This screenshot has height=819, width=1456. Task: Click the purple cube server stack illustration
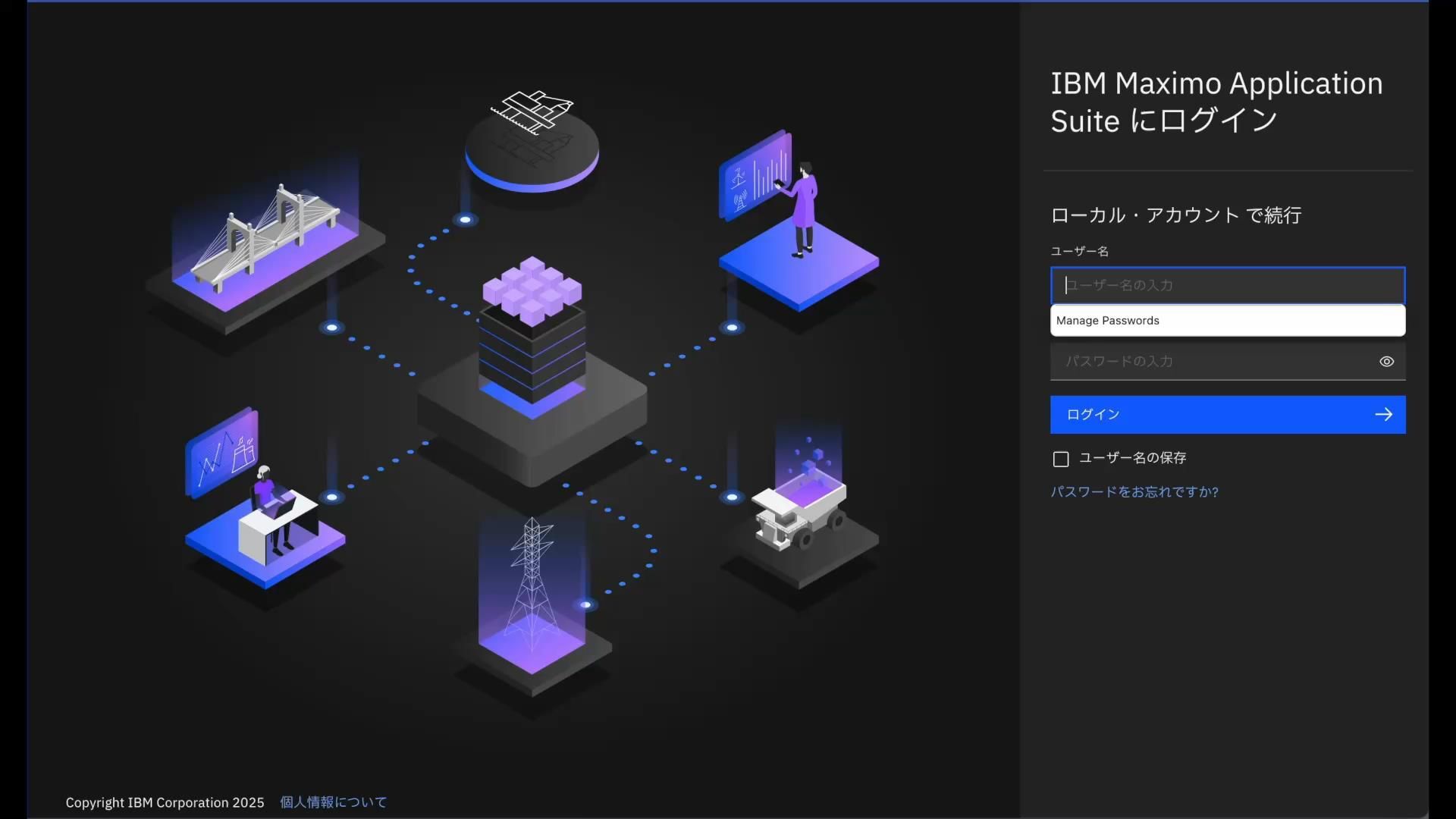(532, 334)
